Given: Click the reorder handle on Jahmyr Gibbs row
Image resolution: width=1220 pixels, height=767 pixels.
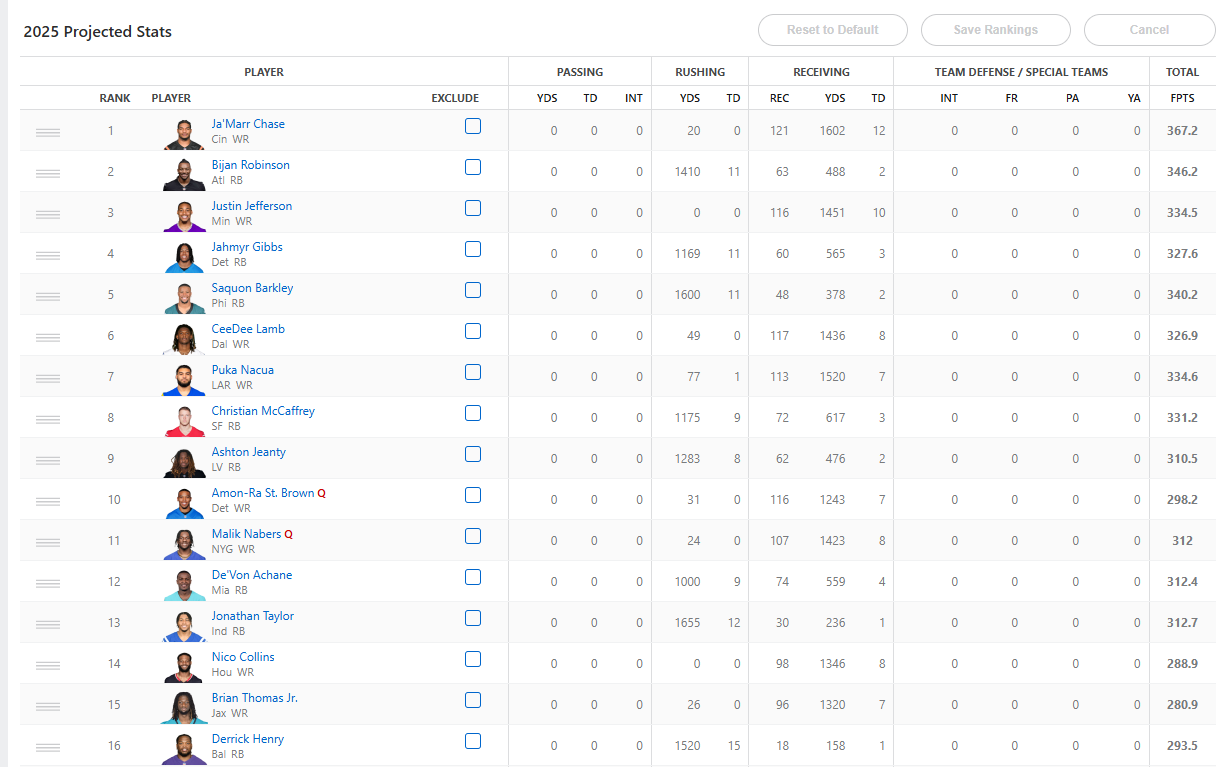Looking at the screenshot, I should click(48, 255).
